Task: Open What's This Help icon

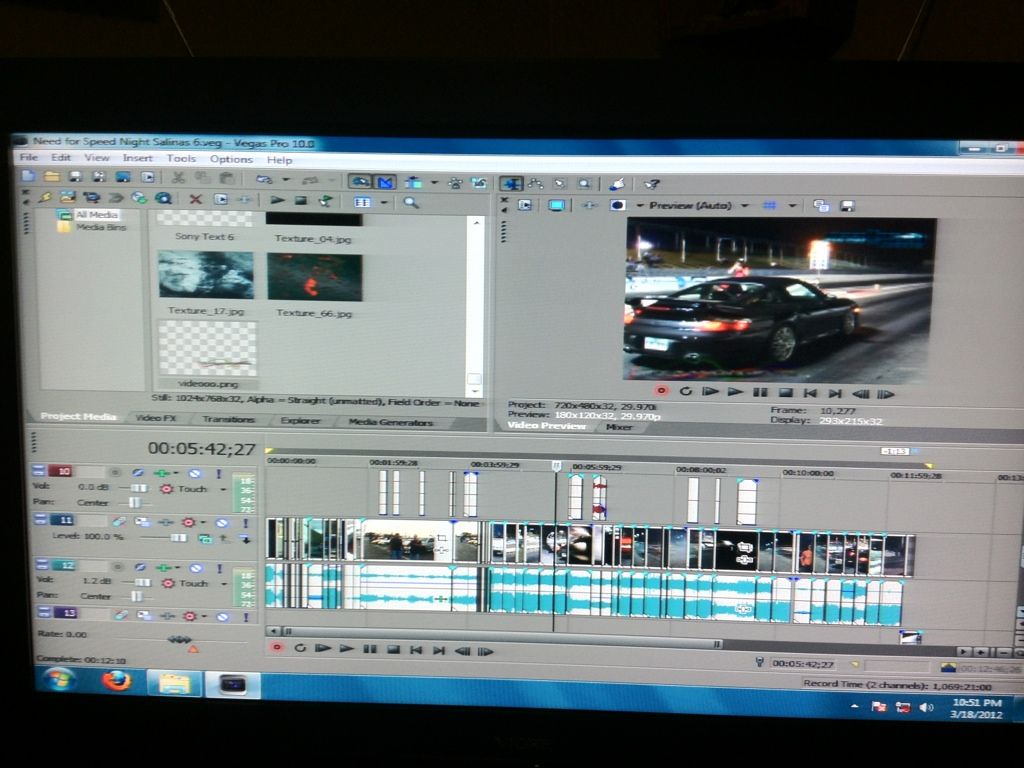Action: click(x=651, y=185)
